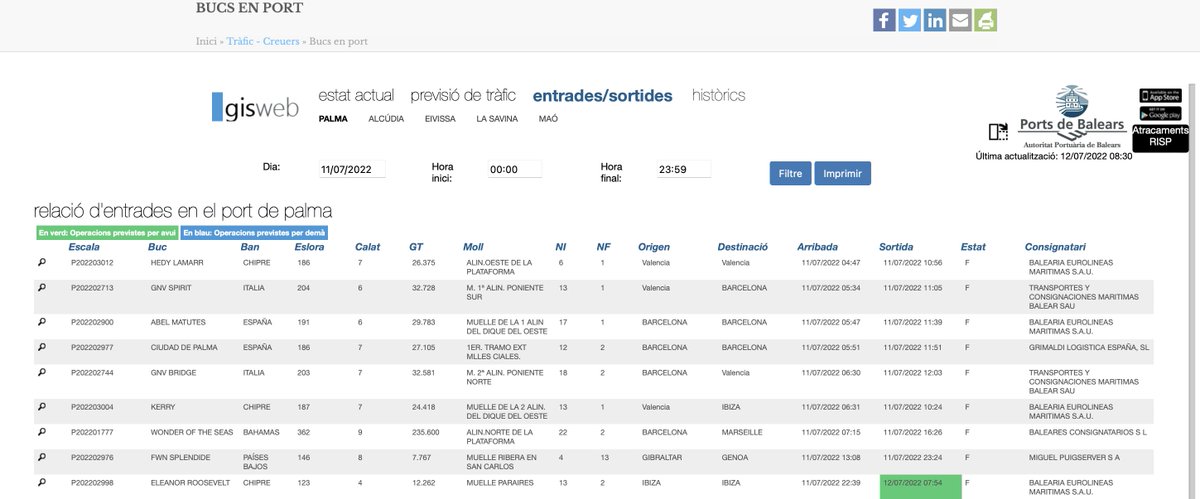Open Atracaments RISP button
The width and height of the screenshot is (1200, 499).
click(1160, 137)
